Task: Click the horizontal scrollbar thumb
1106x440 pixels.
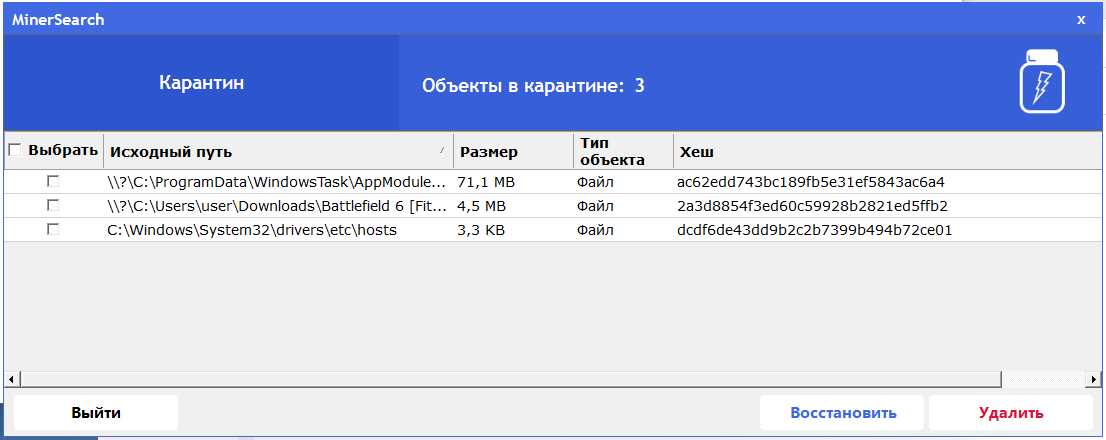Action: click(x=511, y=379)
